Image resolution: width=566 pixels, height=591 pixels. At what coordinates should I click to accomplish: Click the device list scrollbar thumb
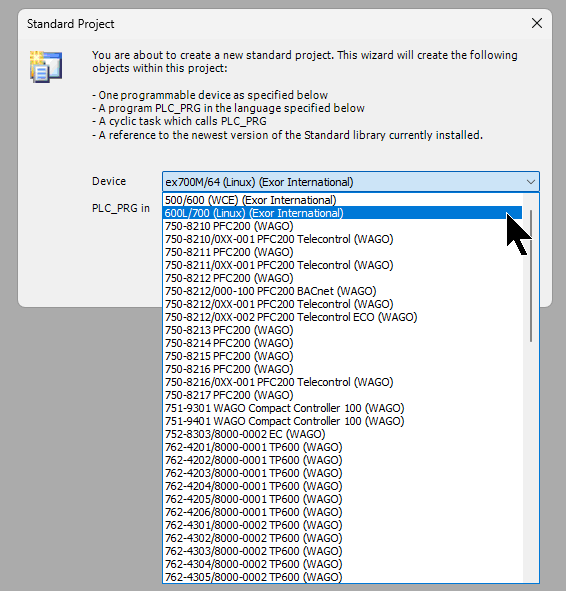click(x=531, y=276)
